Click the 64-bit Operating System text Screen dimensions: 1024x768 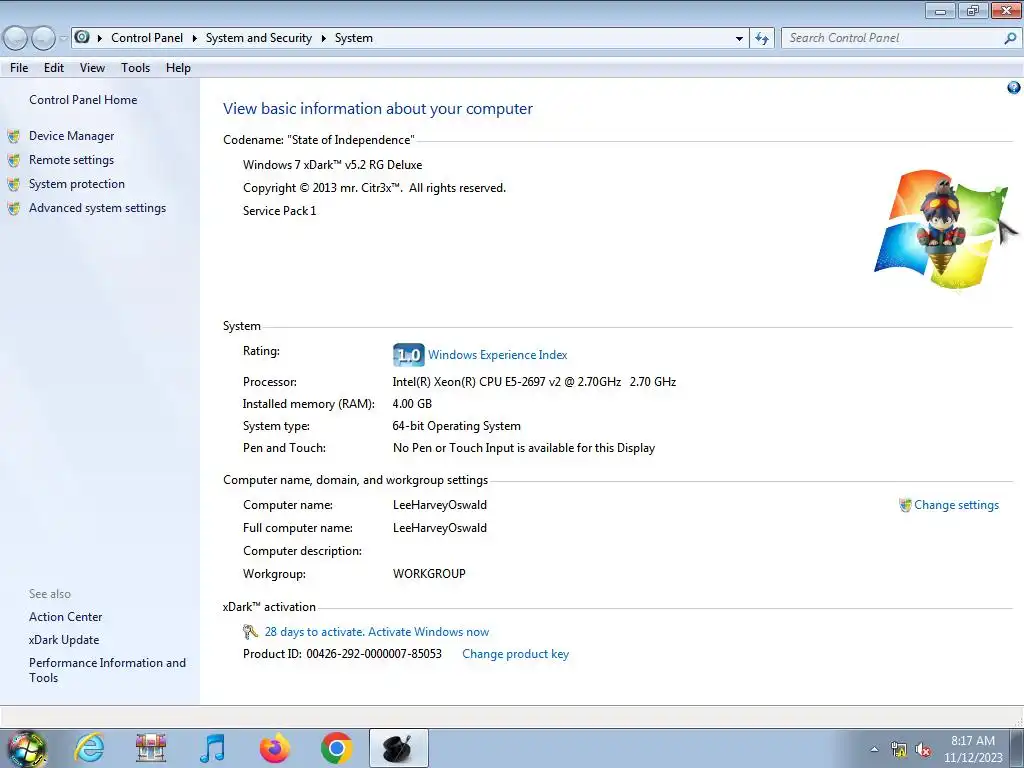point(456,426)
